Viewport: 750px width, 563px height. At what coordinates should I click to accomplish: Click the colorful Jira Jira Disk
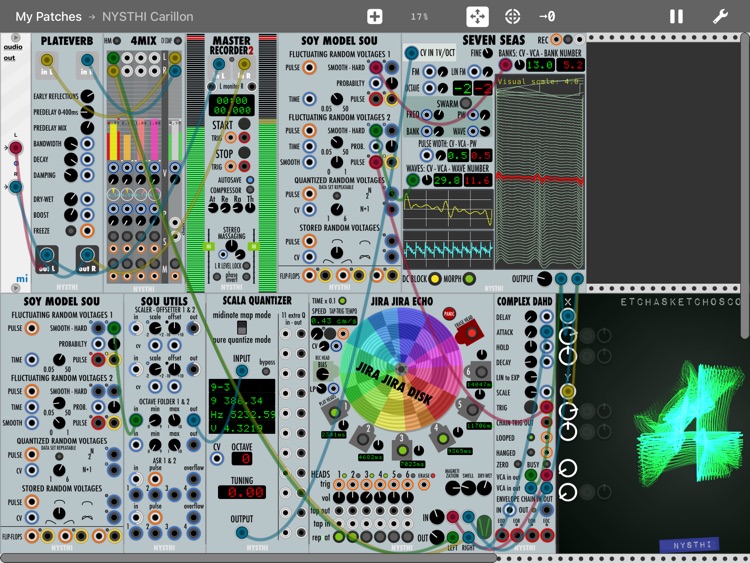[x=401, y=369]
